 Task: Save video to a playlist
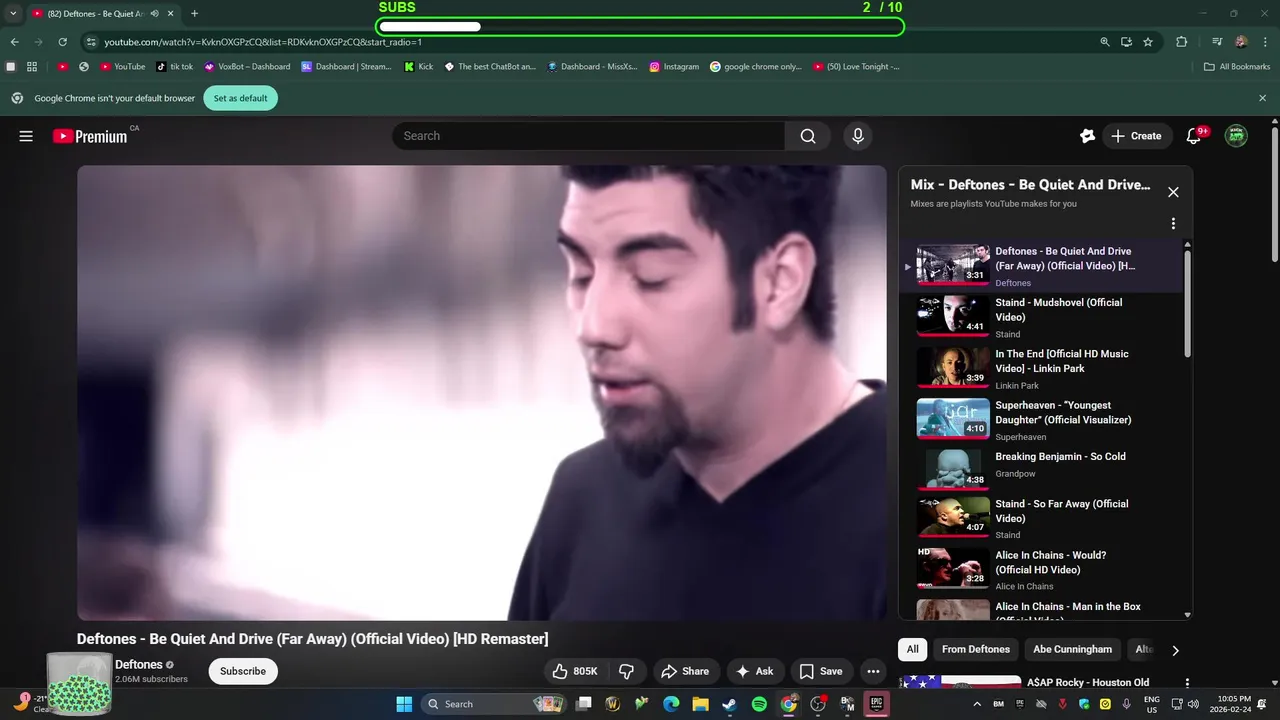821,671
